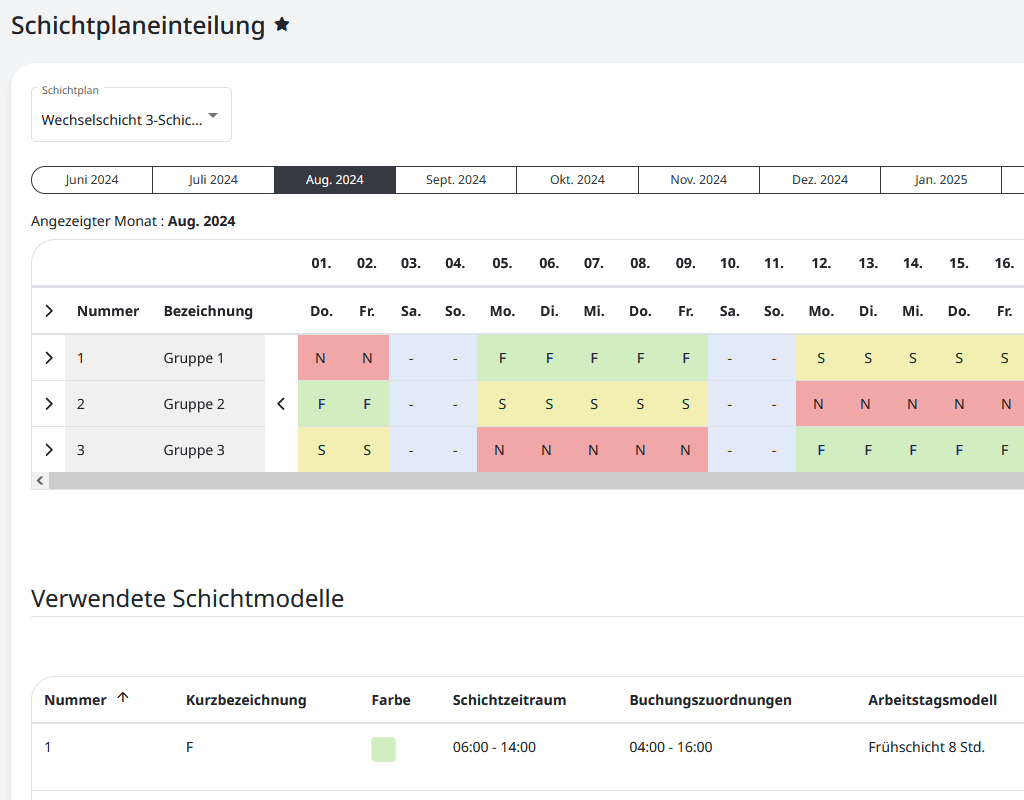The image size is (1024, 800).
Task: Click the left arrow of the horizontal scrollbar
Action: (39, 480)
